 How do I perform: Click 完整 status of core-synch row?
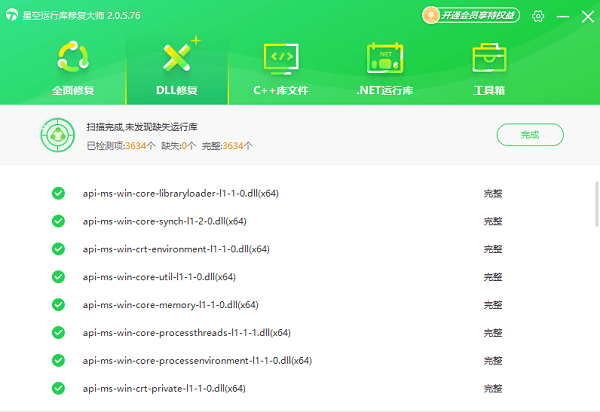(x=493, y=221)
